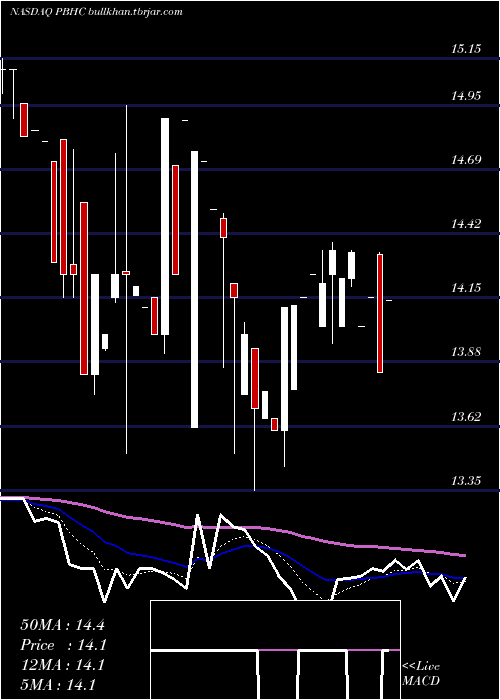Click the Price : 14.1 readout
The image size is (500, 700).
pos(62,645)
